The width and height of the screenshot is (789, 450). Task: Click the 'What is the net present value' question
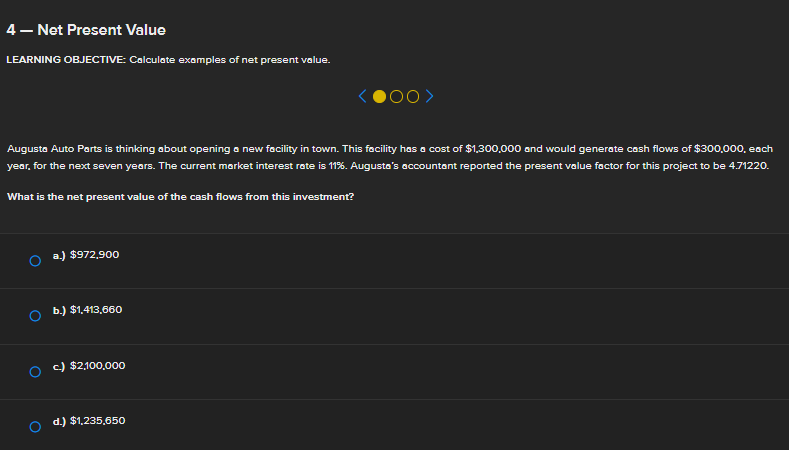click(179, 196)
